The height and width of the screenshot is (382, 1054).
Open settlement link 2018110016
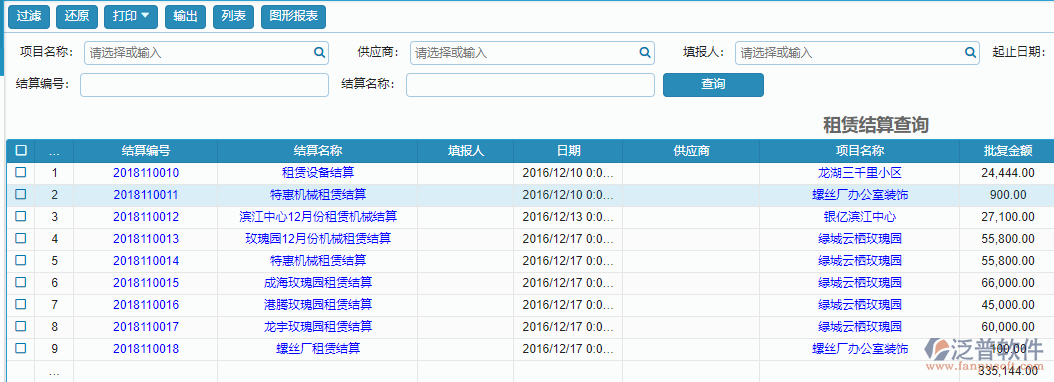tap(146, 305)
